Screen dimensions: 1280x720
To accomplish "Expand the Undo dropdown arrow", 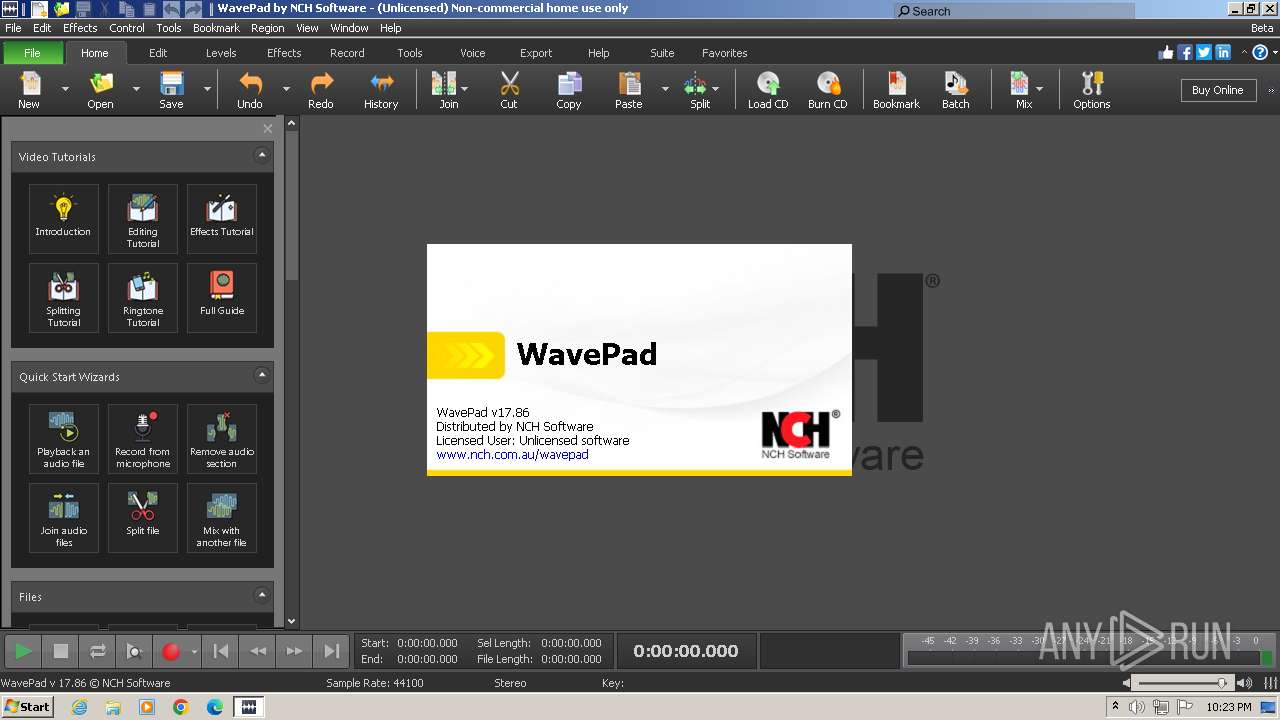I will click(286, 89).
